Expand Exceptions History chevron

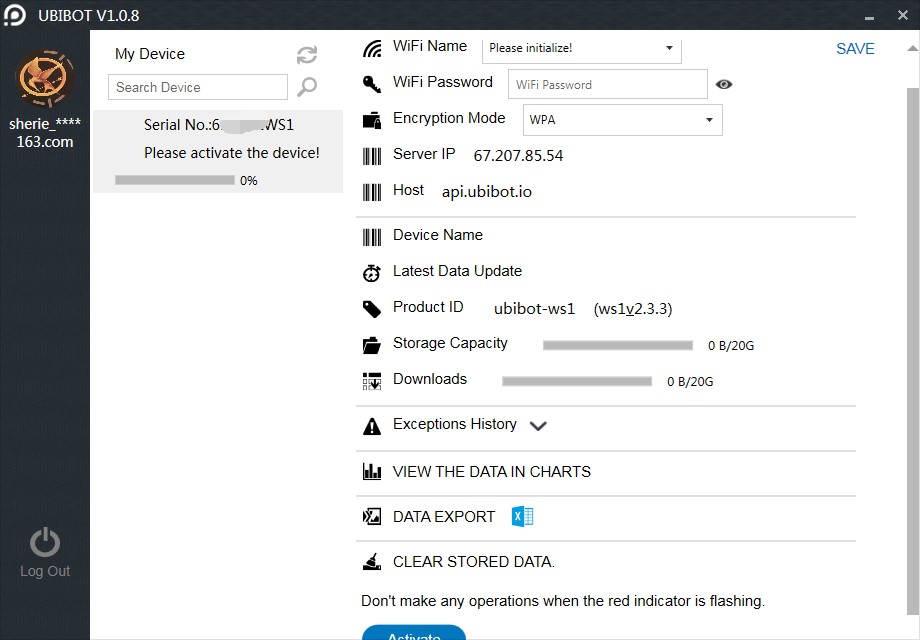click(x=538, y=426)
